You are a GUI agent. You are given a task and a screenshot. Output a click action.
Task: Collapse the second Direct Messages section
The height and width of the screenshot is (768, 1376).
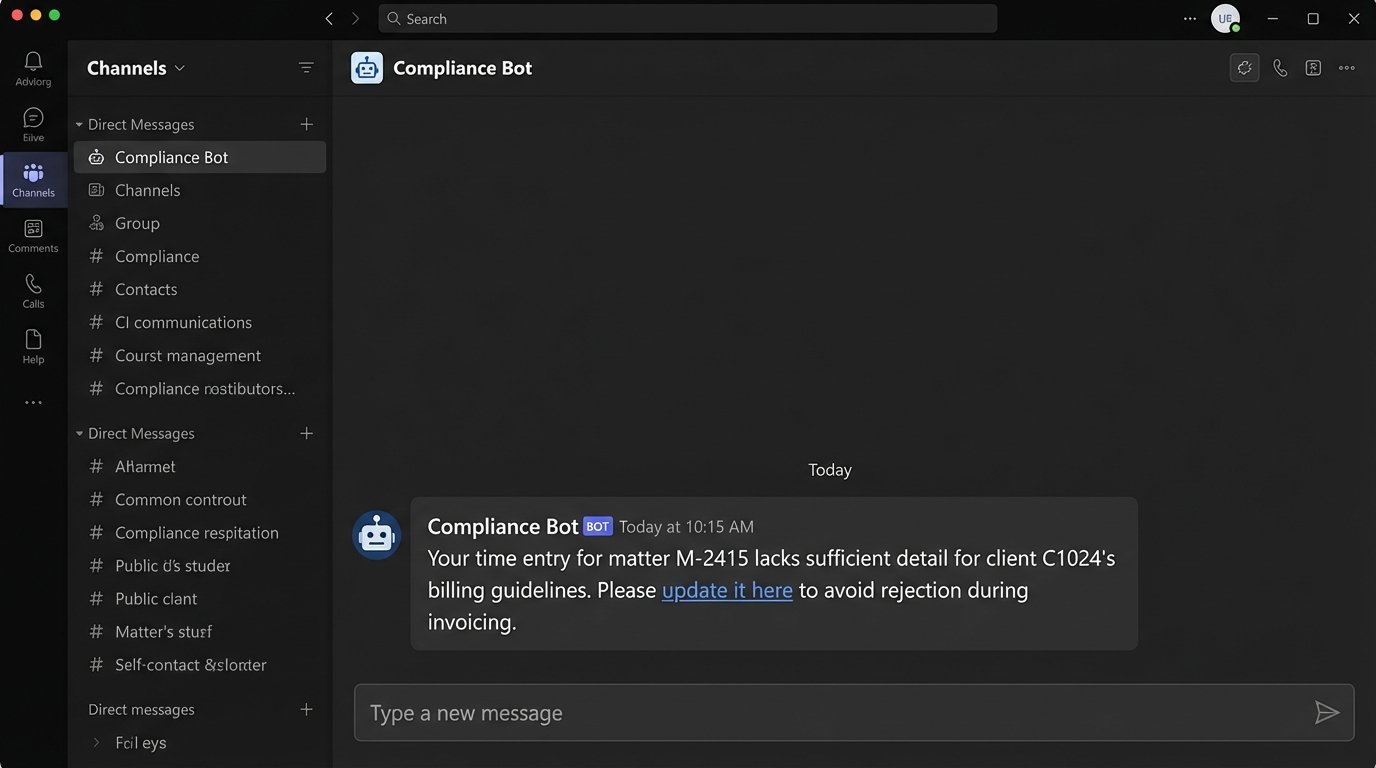79,434
